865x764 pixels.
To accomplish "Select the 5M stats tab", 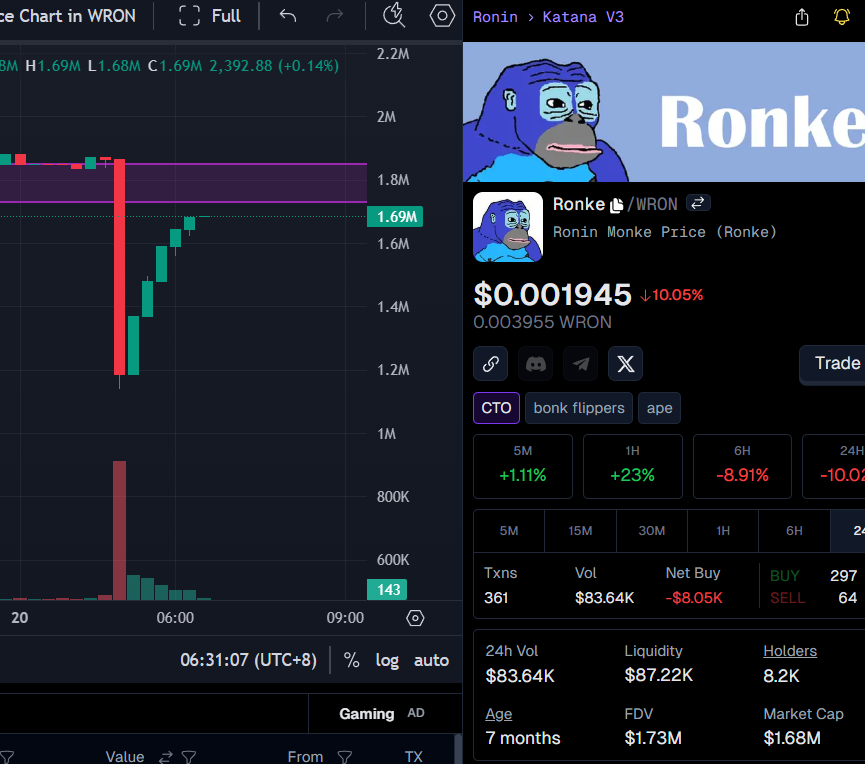I will click(x=509, y=531).
